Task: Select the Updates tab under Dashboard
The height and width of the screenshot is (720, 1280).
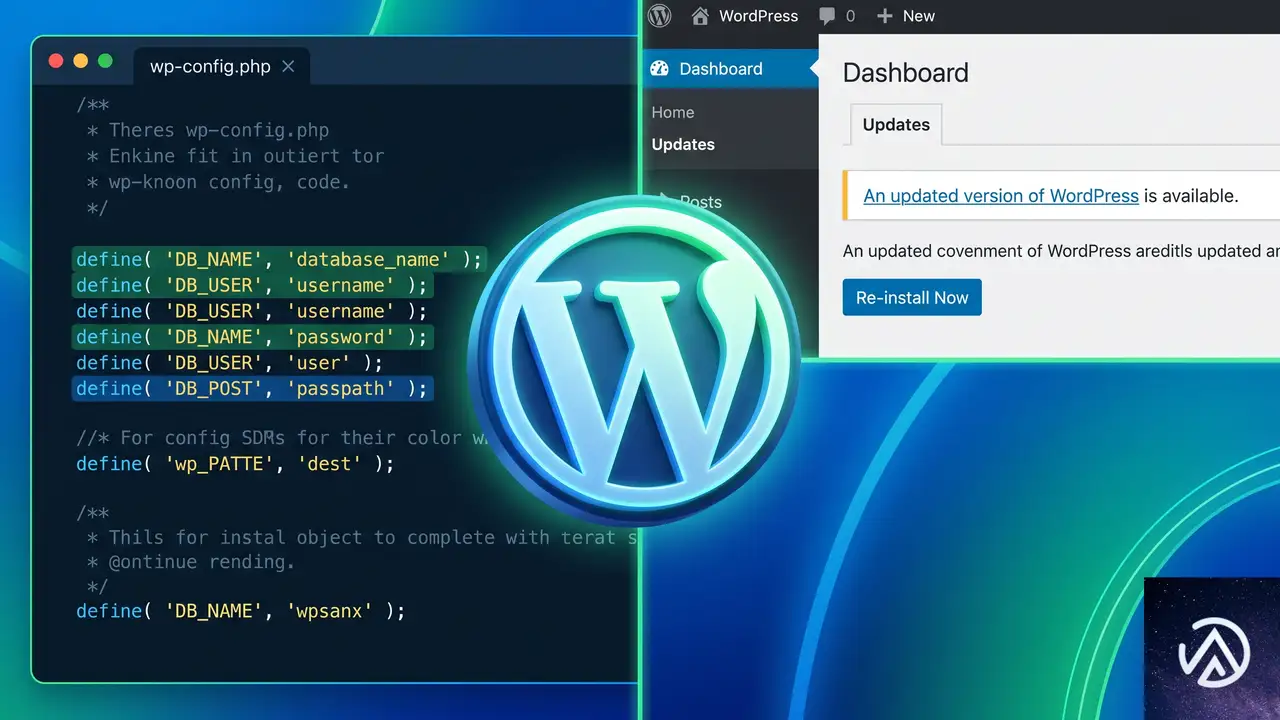Action: pos(896,125)
